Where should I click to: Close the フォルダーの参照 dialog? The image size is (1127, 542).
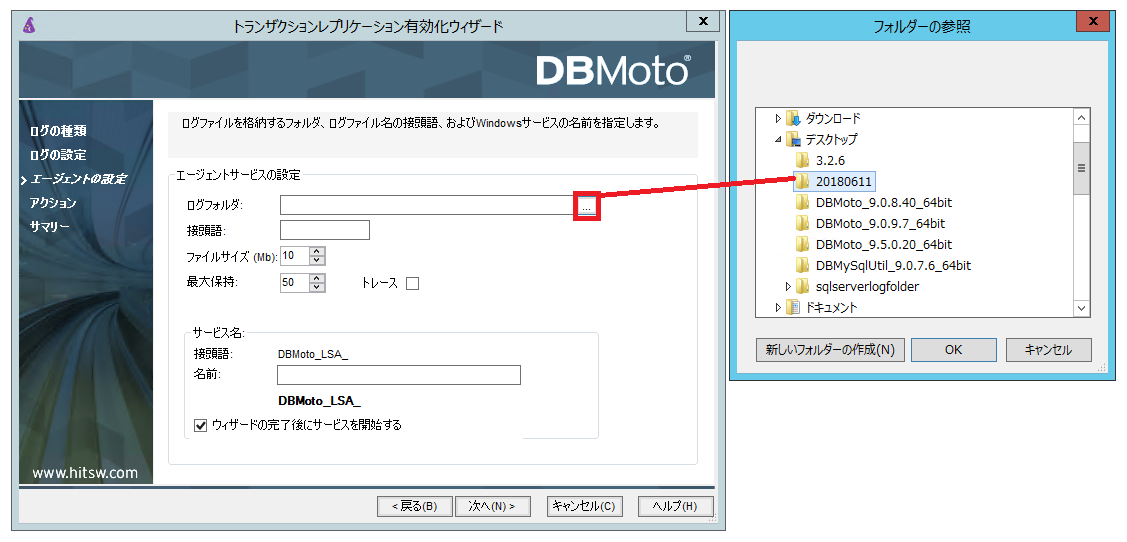[x=1092, y=22]
